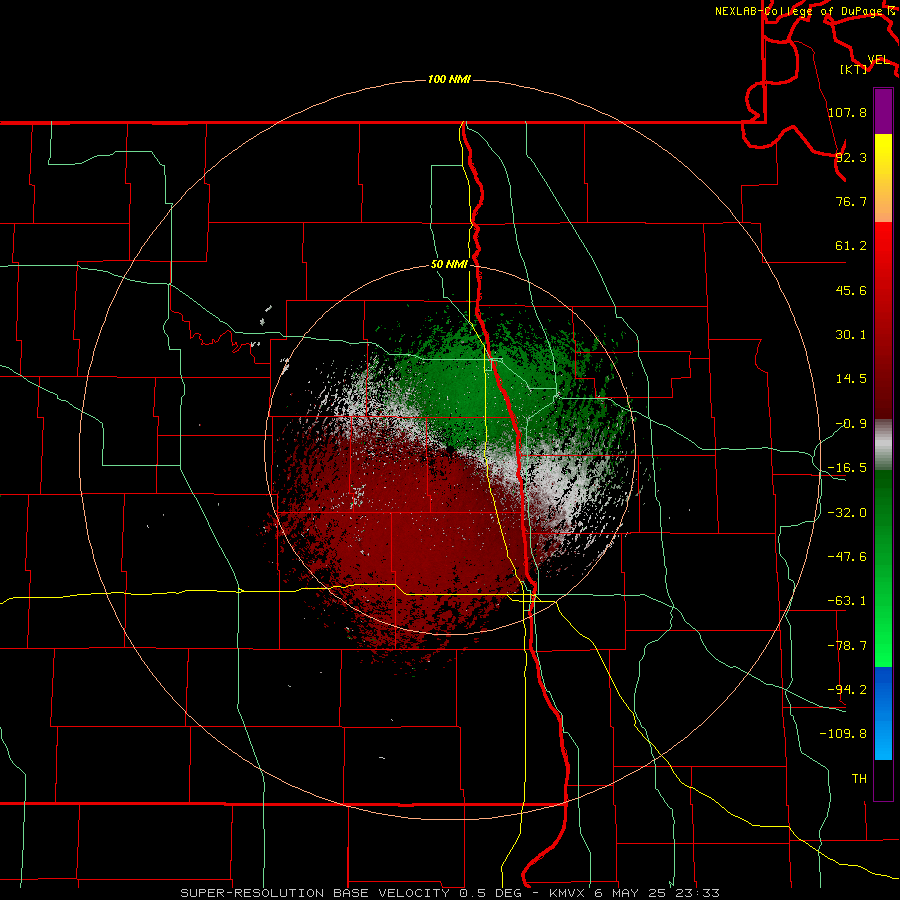Select the -32.0 scale value

[847, 513]
